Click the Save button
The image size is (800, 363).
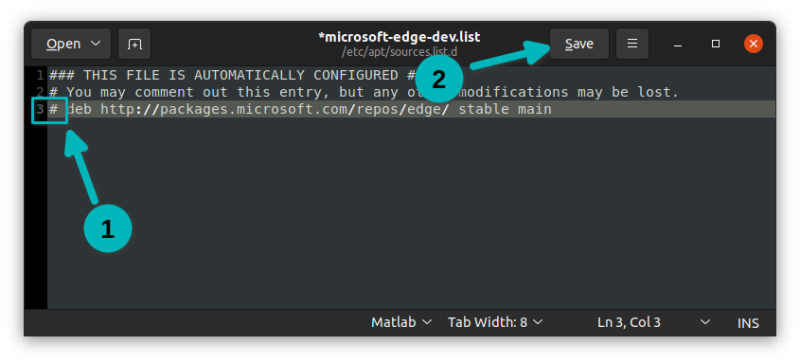(x=579, y=44)
